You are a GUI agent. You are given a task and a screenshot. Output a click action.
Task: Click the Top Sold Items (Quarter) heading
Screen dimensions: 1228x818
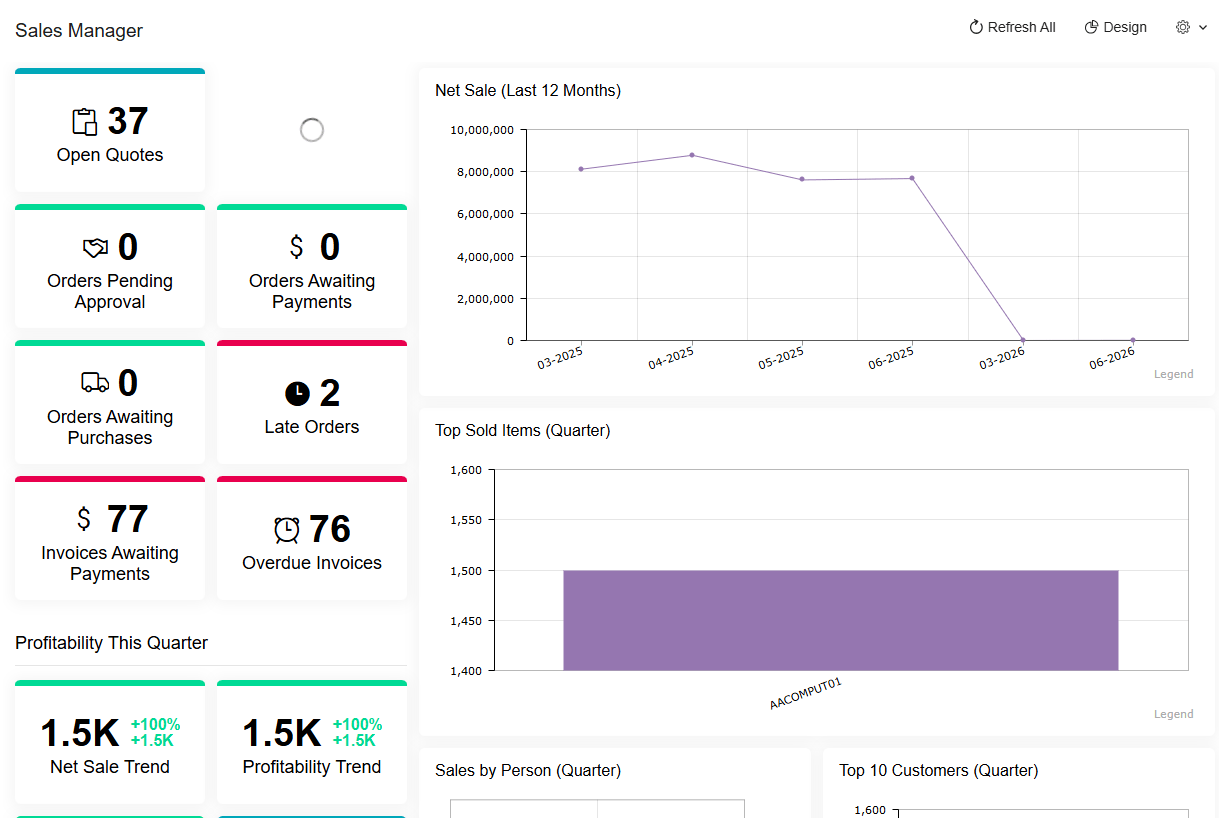(x=523, y=431)
